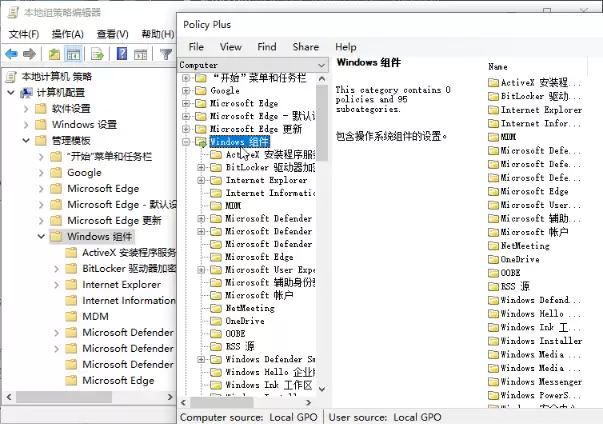This screenshot has width=603, height=424.
Task: Click the blue back arrow toolbar icon
Action: pyautogui.click(x=12, y=54)
